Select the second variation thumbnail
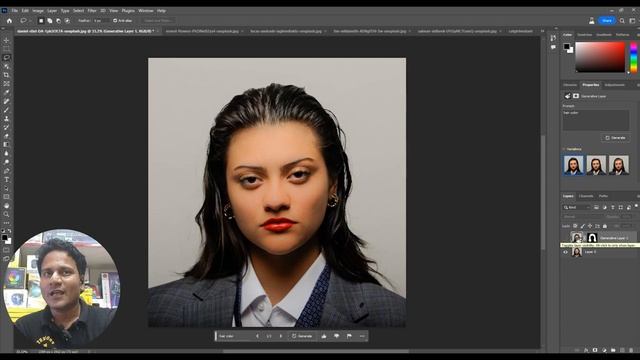The height and width of the screenshot is (360, 640). click(x=596, y=165)
